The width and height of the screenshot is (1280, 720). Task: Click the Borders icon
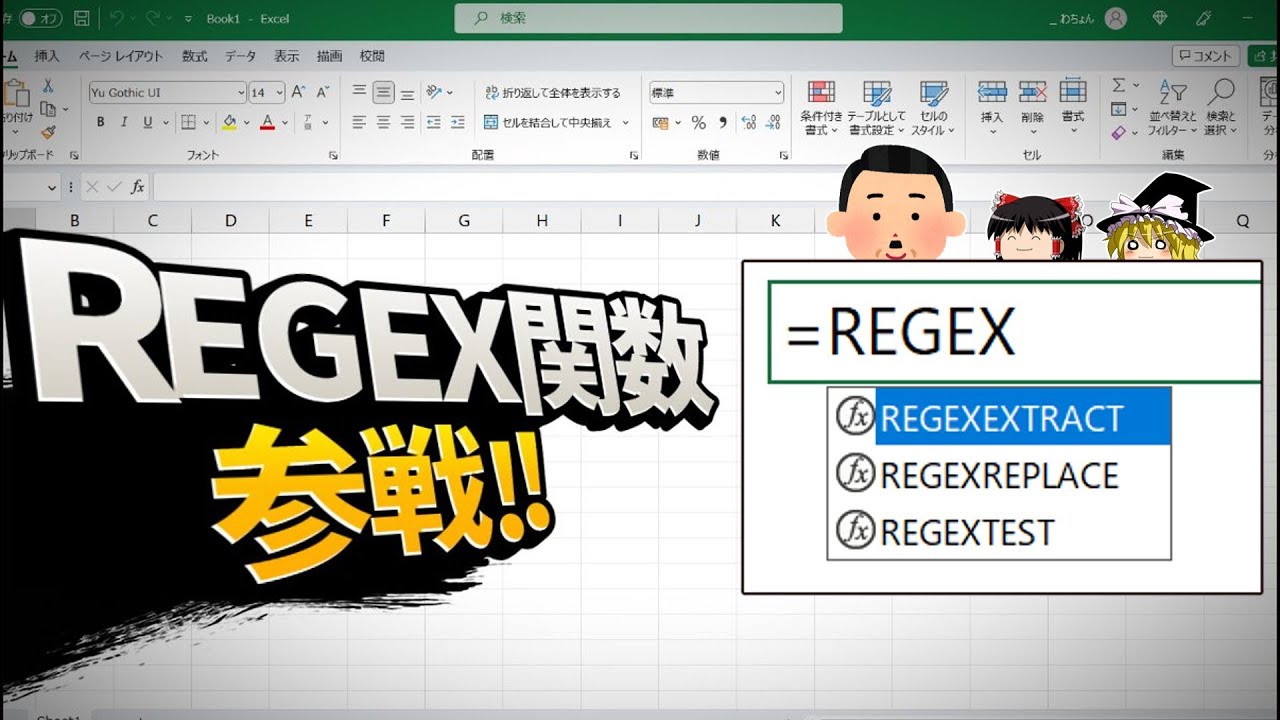[187, 122]
